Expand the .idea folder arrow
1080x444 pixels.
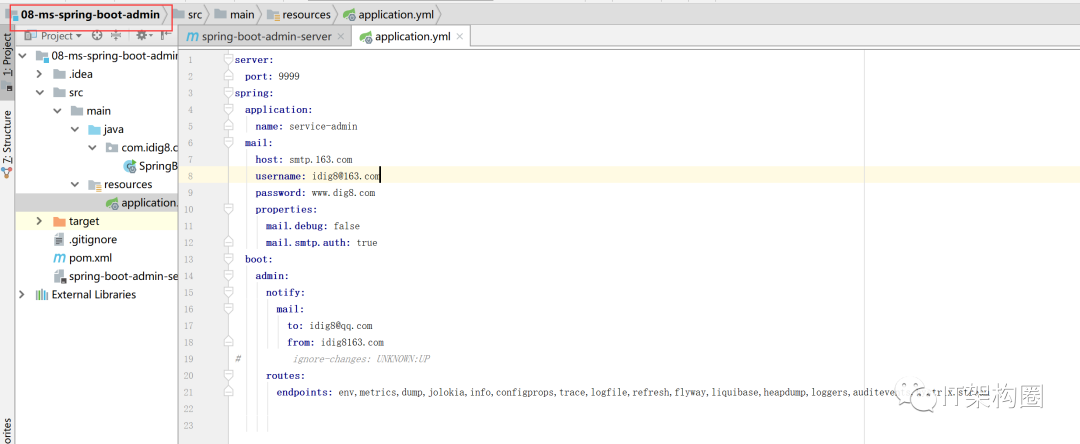point(40,74)
